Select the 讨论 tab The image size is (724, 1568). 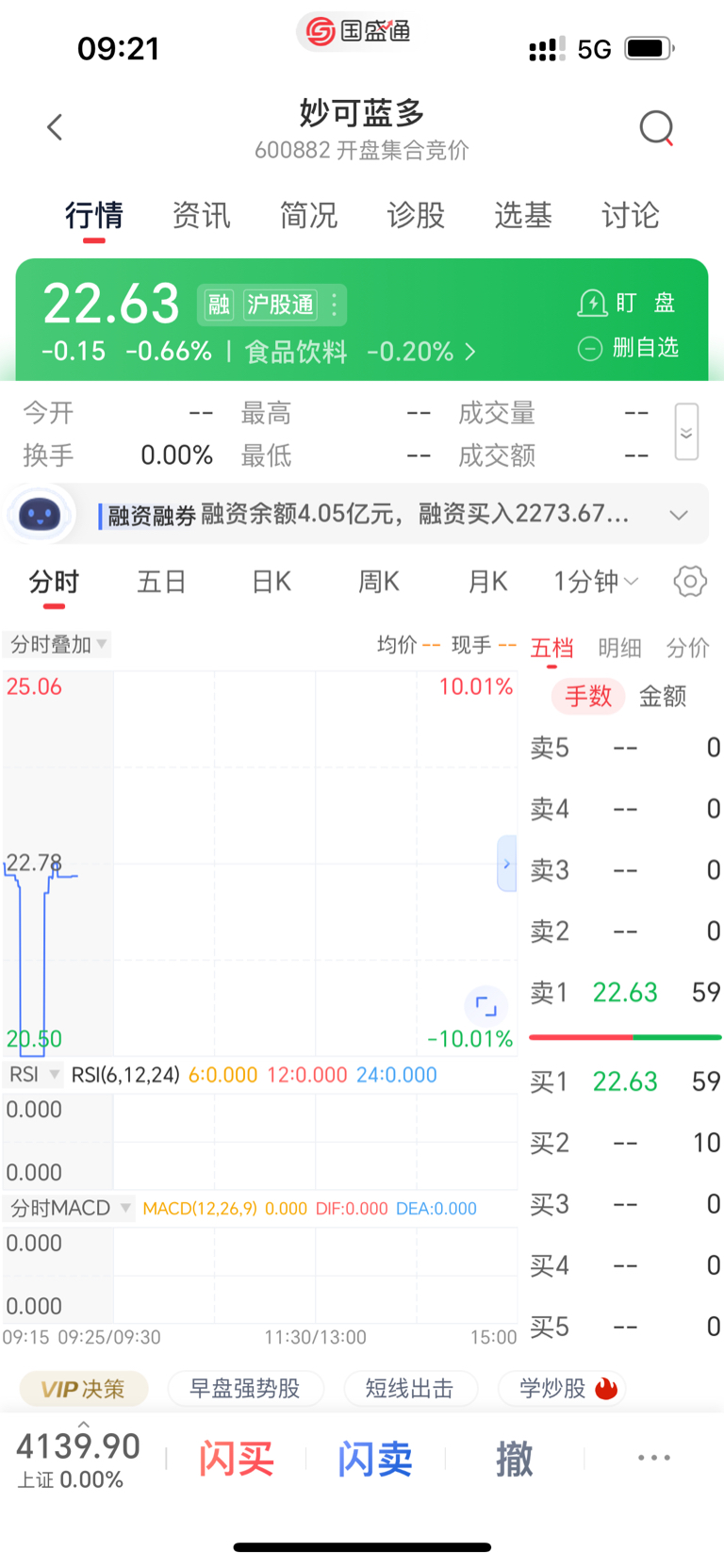[x=631, y=216]
